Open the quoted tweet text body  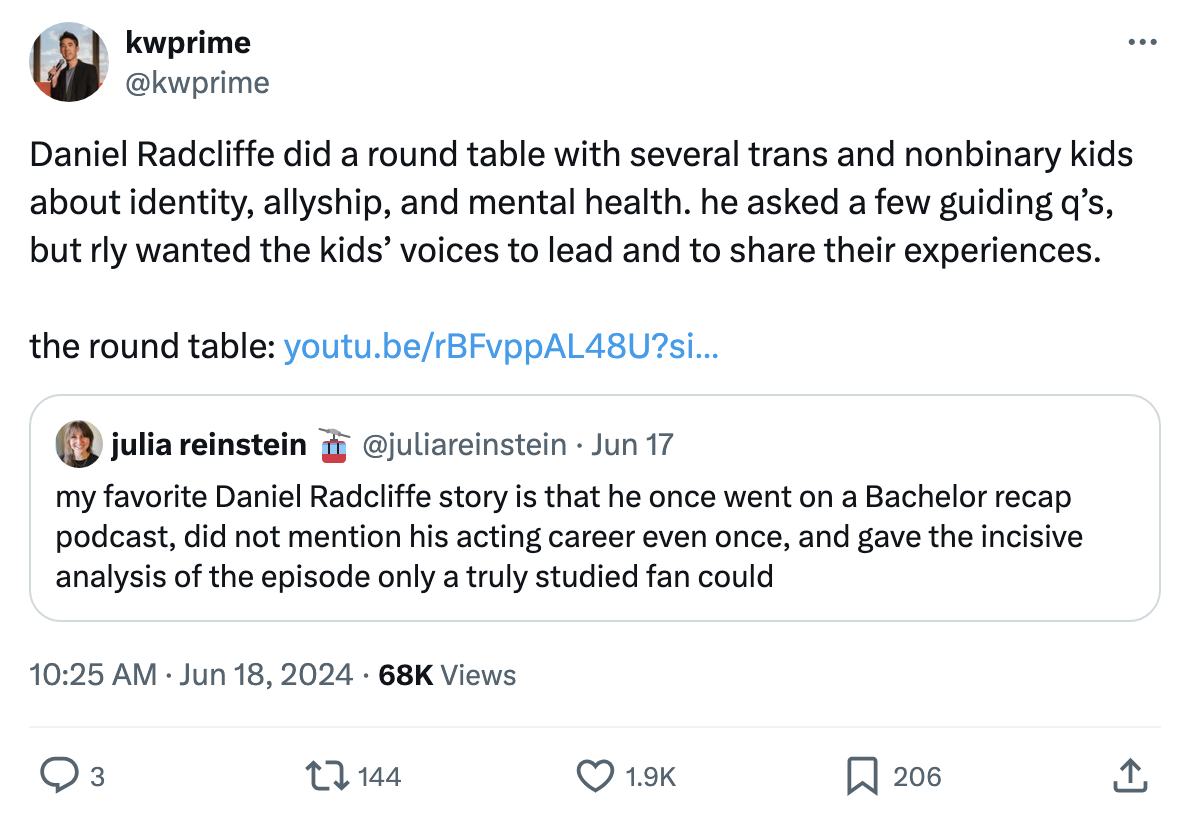pyautogui.click(x=569, y=536)
